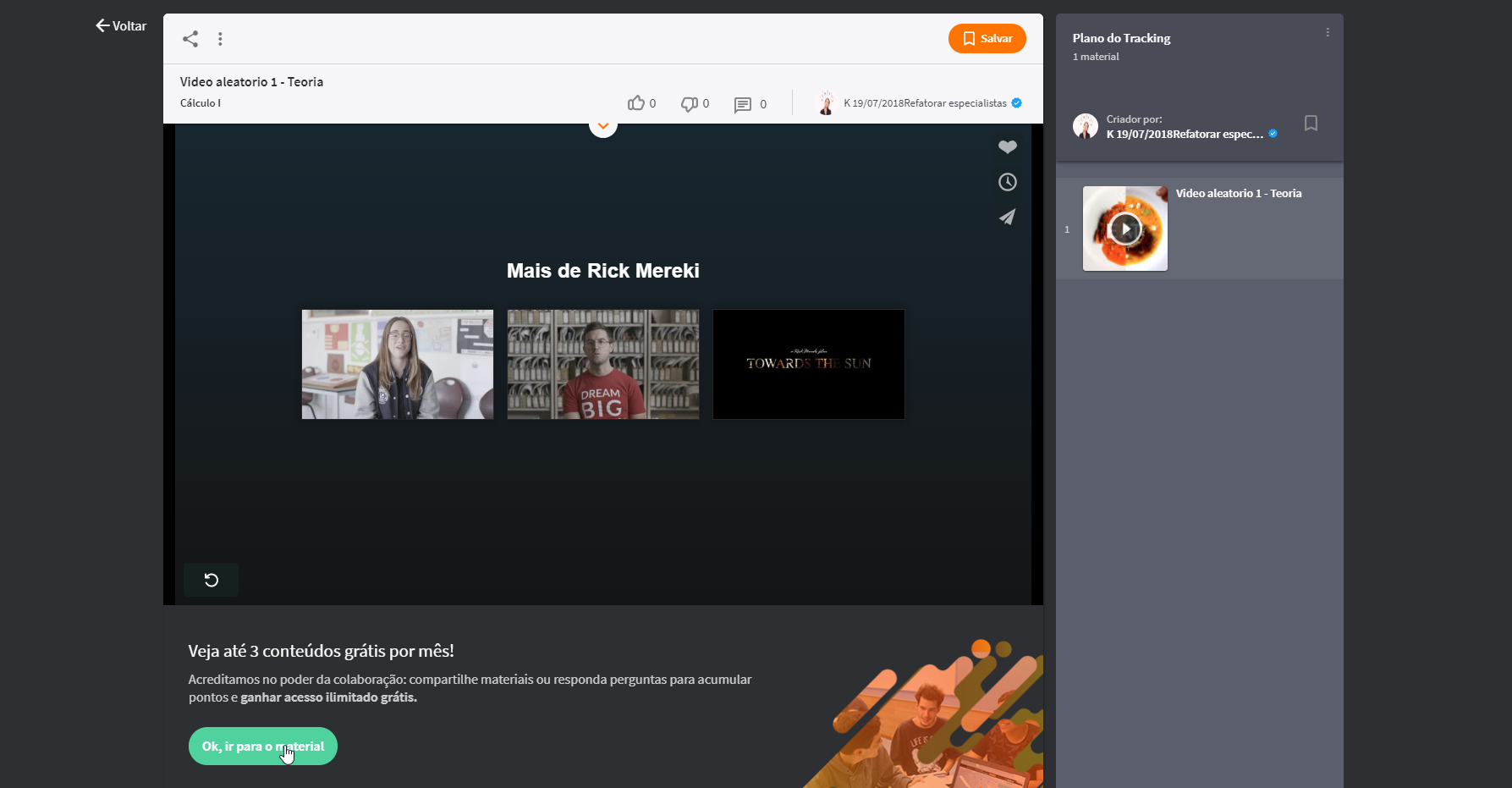Click the verified badge beside author name
This screenshot has height=788, width=1512.
point(1017,103)
